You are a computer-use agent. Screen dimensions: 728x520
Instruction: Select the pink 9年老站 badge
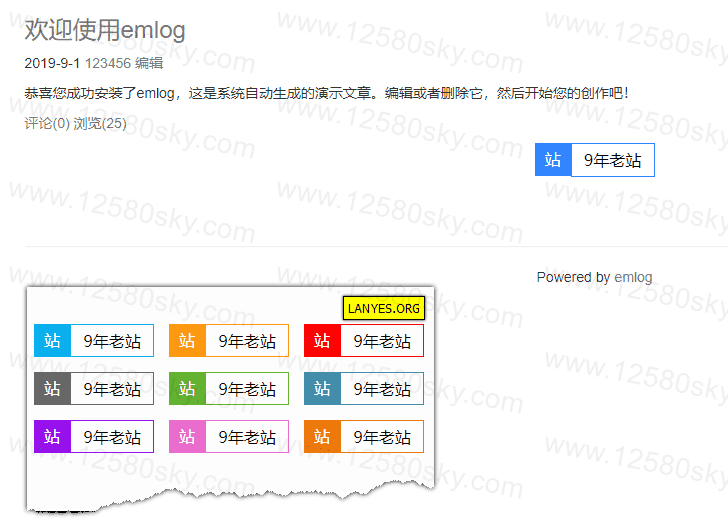[x=229, y=436]
